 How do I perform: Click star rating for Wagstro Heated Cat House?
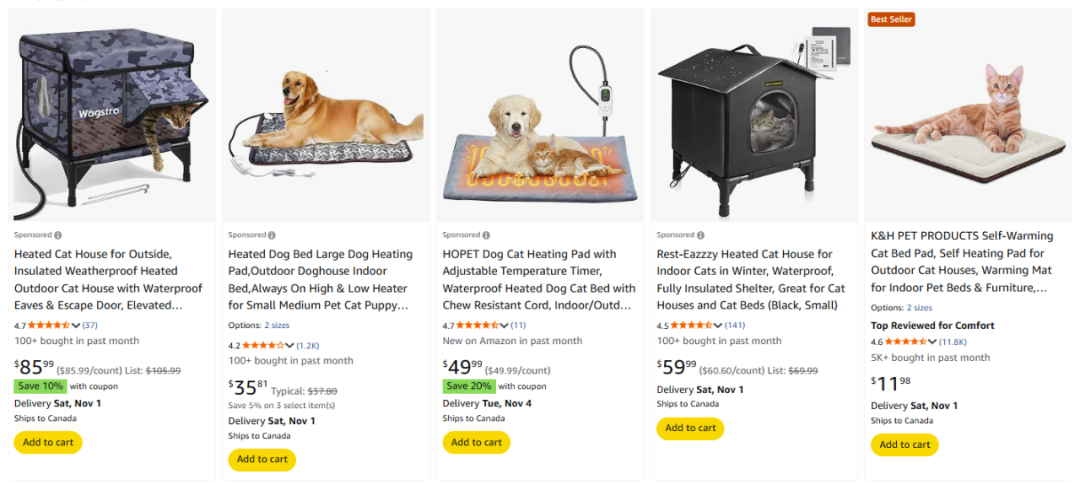(x=48, y=325)
